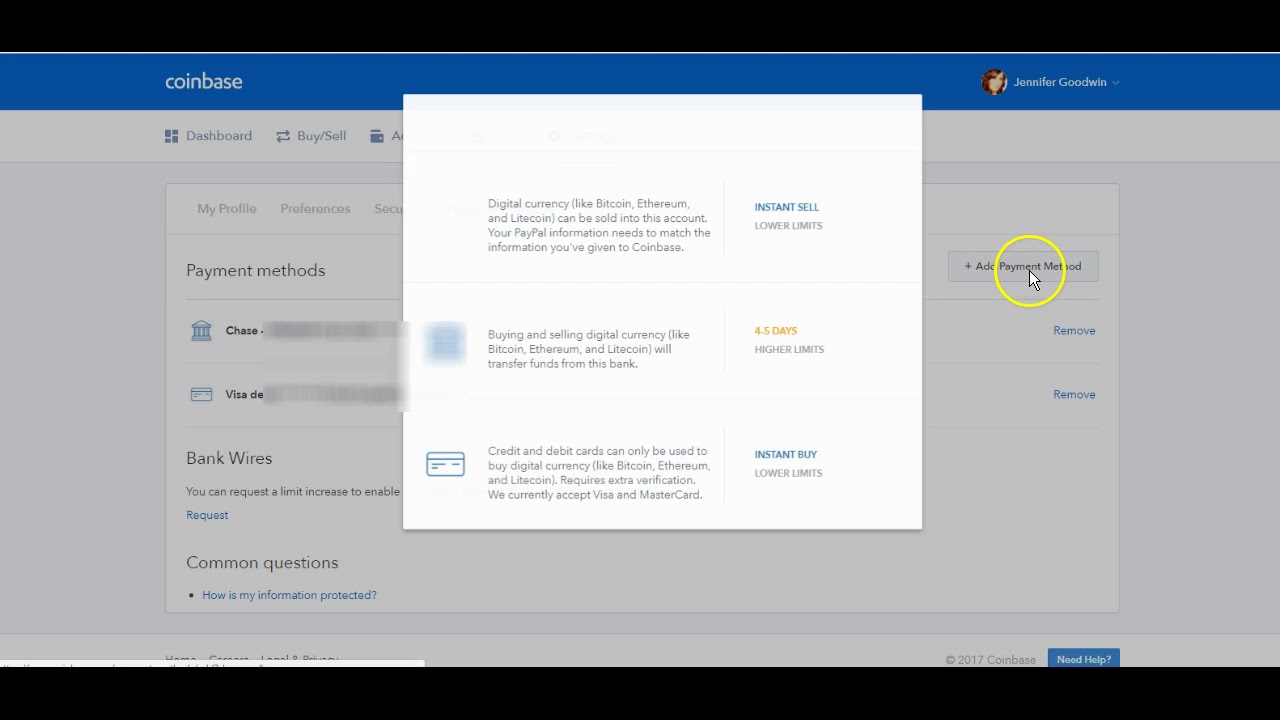Switch to the Preferences tab
1280x720 pixels.
(x=315, y=209)
